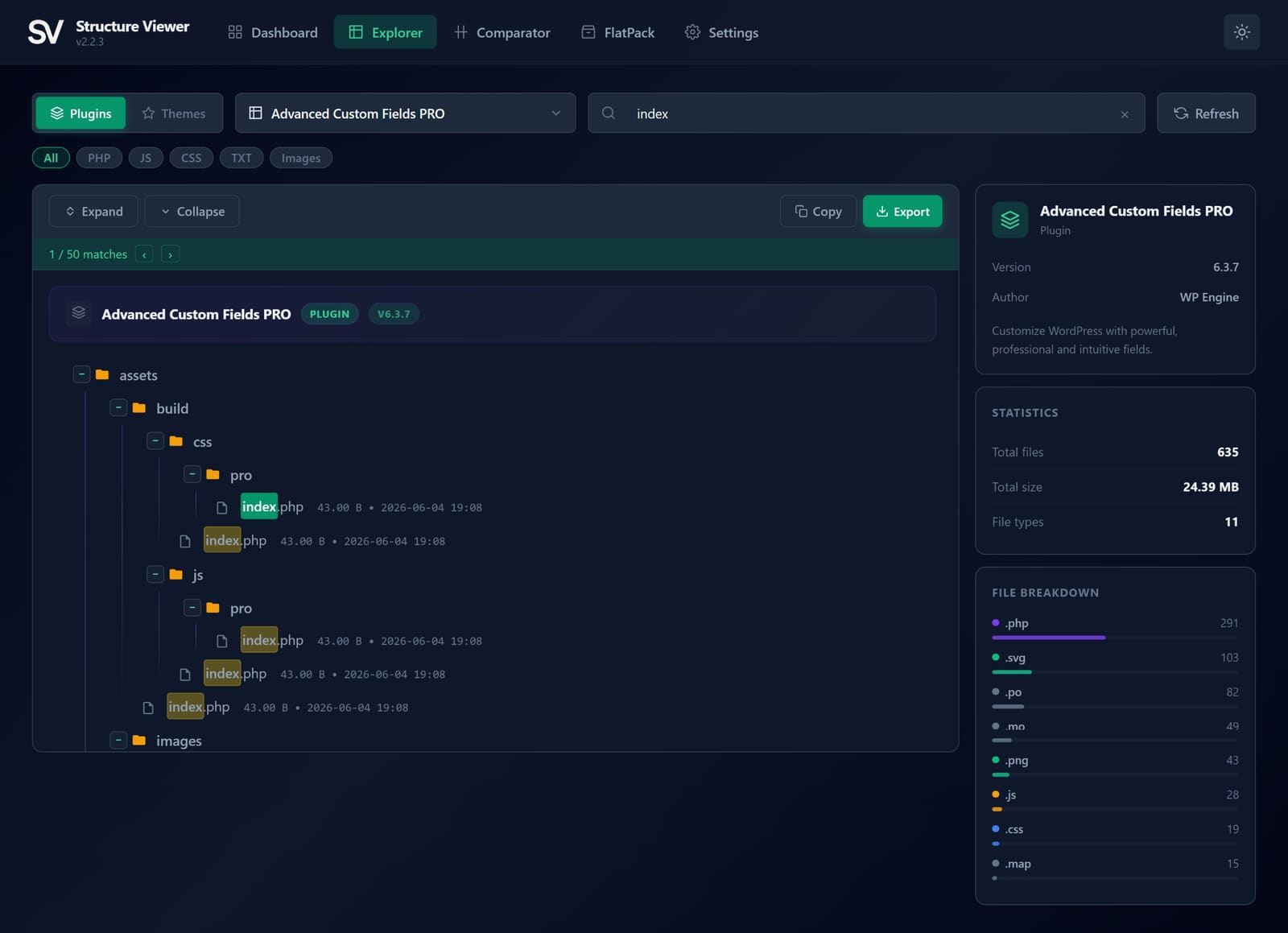Go to next match arrow
This screenshot has width=1288, height=933.
170,254
